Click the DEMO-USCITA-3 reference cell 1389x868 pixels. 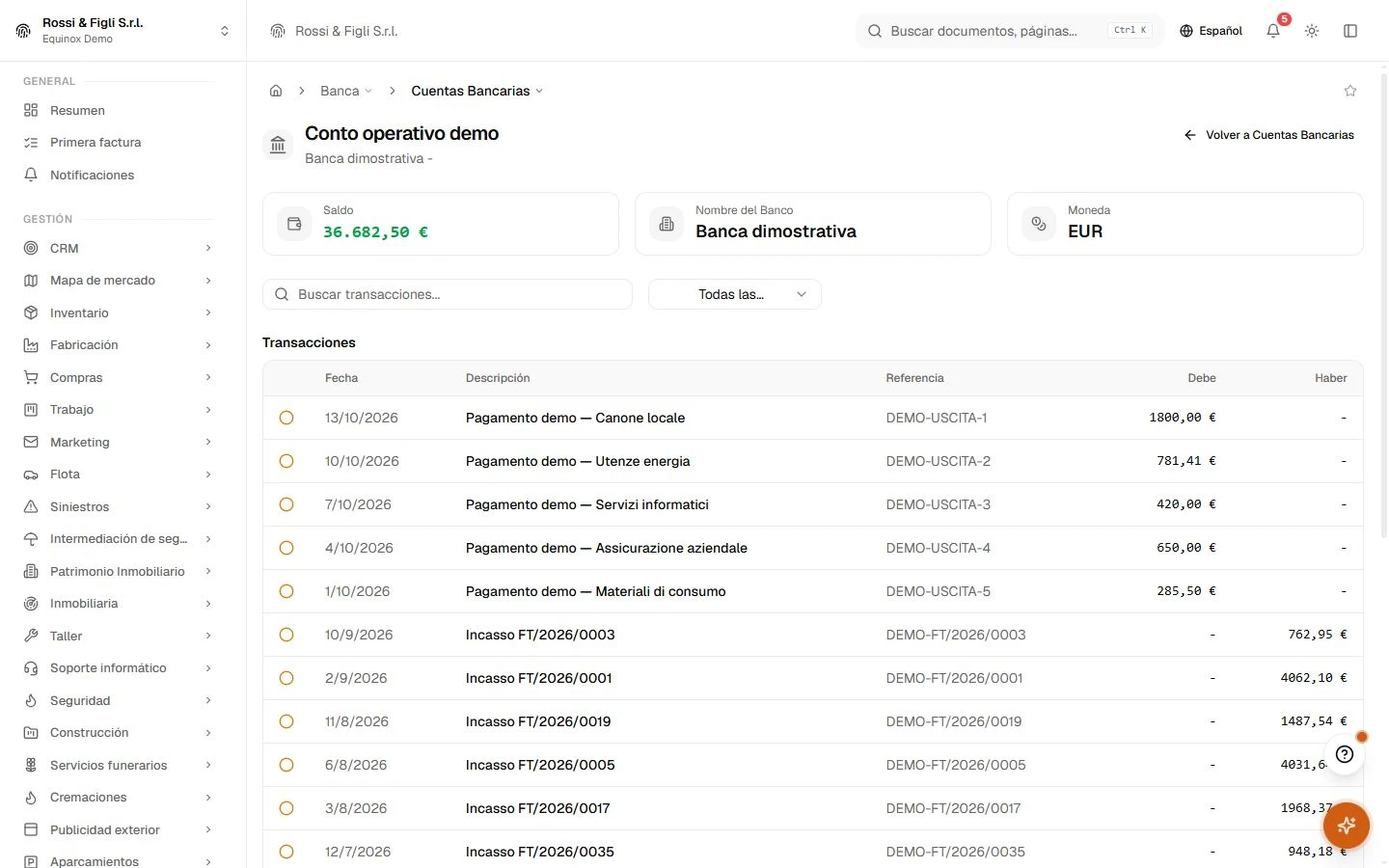[x=939, y=504]
